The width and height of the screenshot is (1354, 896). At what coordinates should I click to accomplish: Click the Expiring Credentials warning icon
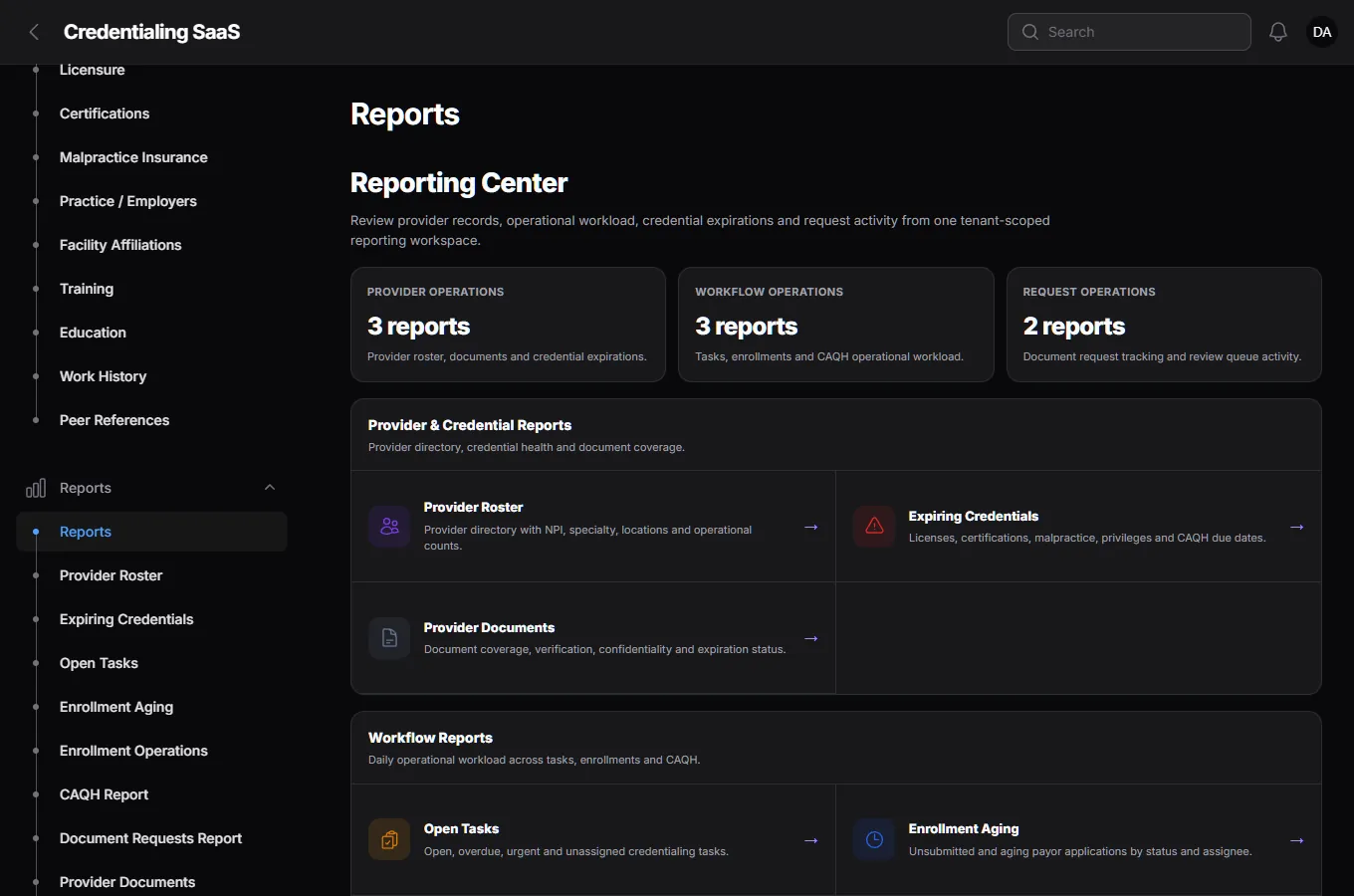point(874,527)
